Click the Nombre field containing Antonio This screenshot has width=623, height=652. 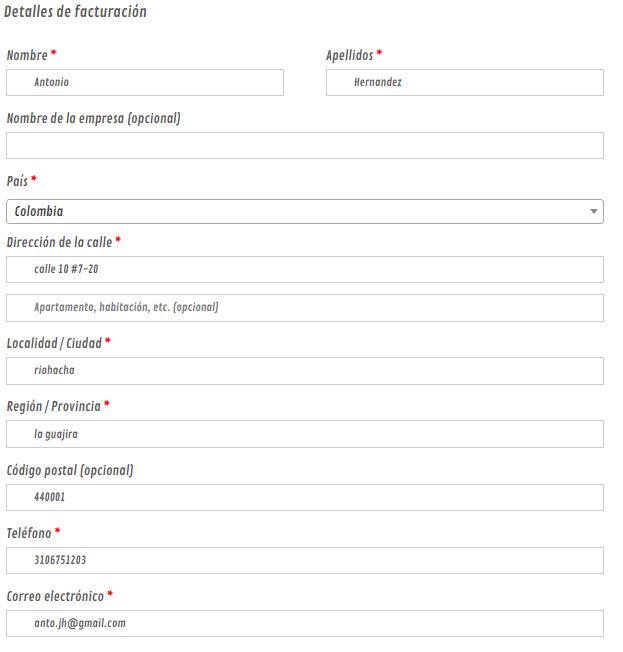pos(145,82)
